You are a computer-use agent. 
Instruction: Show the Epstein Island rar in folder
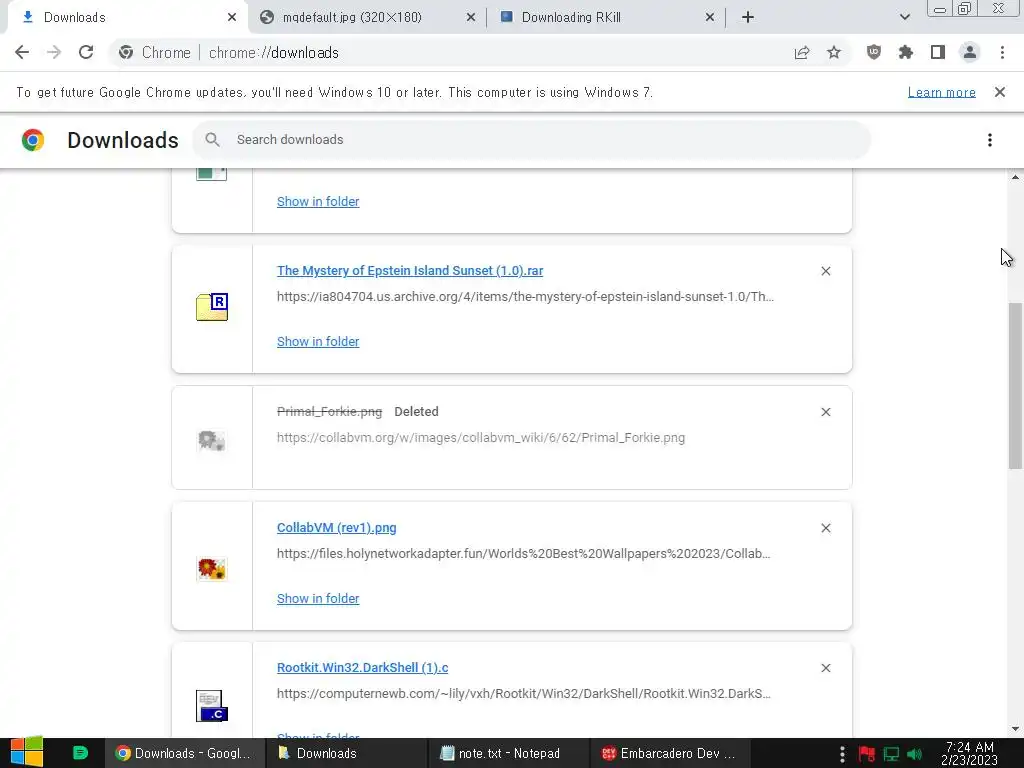[318, 342]
